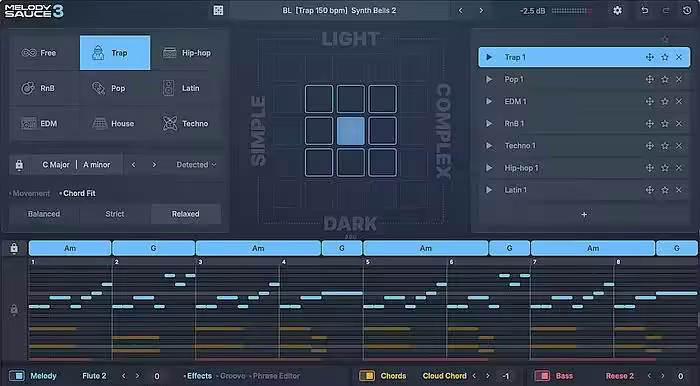700x386 pixels.
Task: Toggle the favorites star filter above list
Action: (x=665, y=40)
